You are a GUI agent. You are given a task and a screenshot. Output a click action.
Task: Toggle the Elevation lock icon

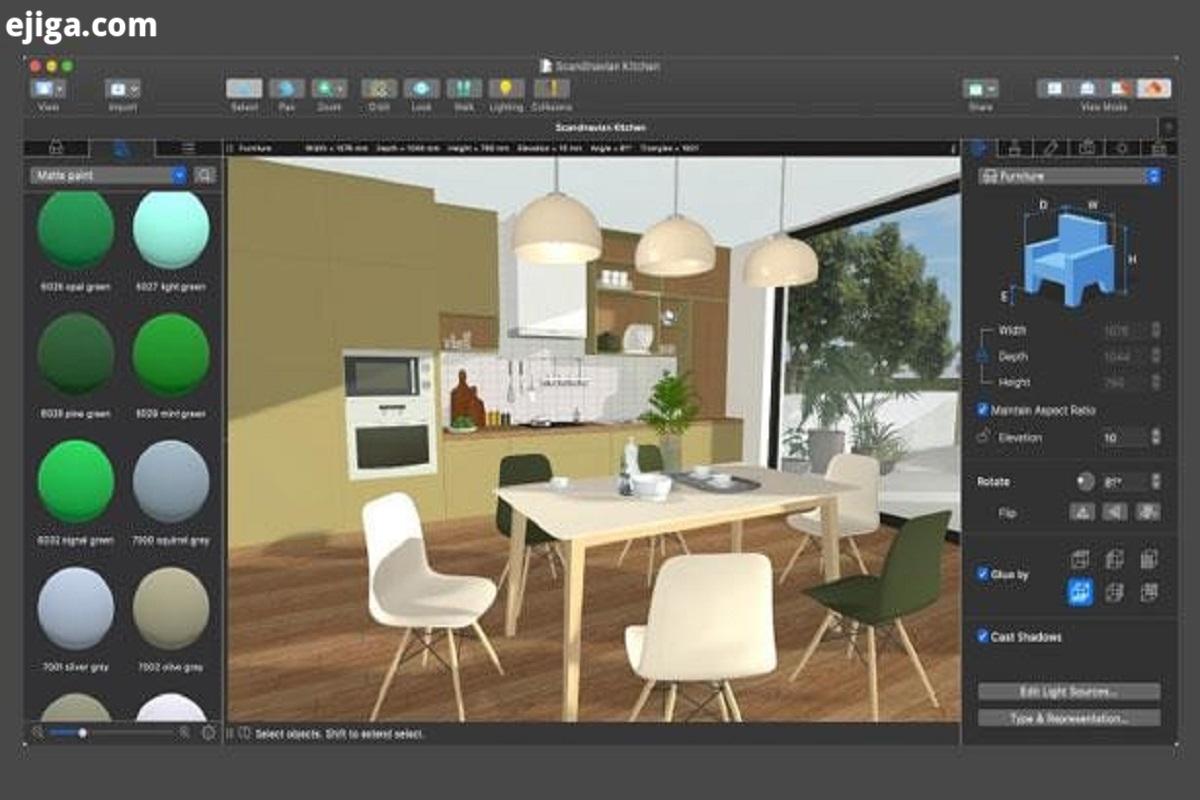click(x=981, y=437)
